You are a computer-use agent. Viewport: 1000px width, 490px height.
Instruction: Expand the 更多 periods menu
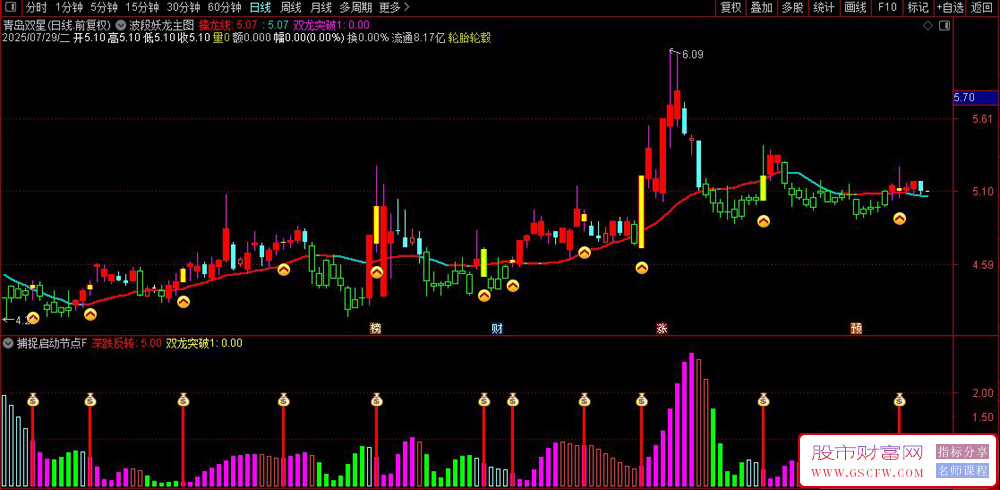click(x=394, y=8)
